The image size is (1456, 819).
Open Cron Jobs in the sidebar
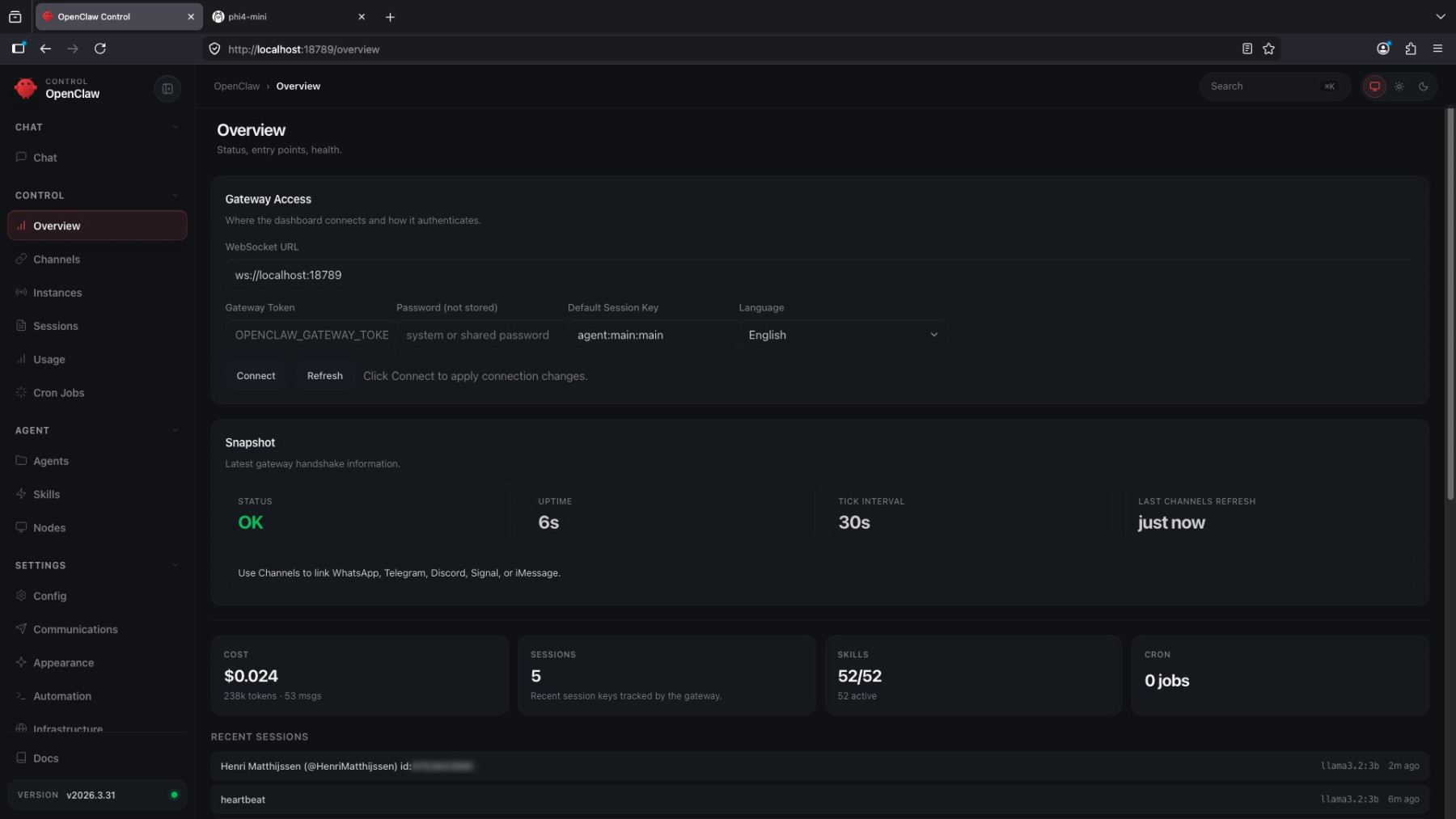[58, 393]
